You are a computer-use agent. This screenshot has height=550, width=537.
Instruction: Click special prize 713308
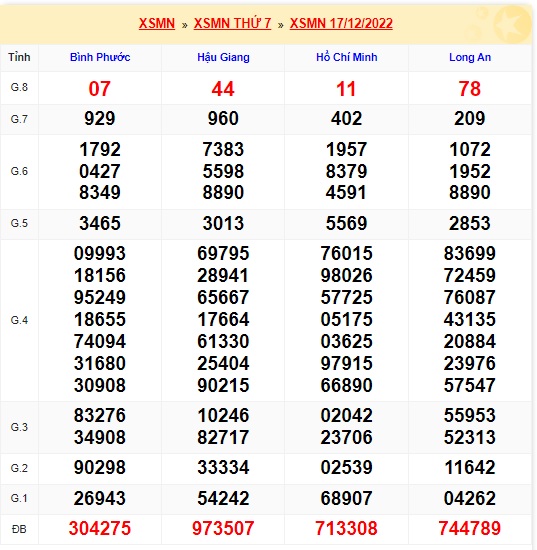(x=347, y=529)
